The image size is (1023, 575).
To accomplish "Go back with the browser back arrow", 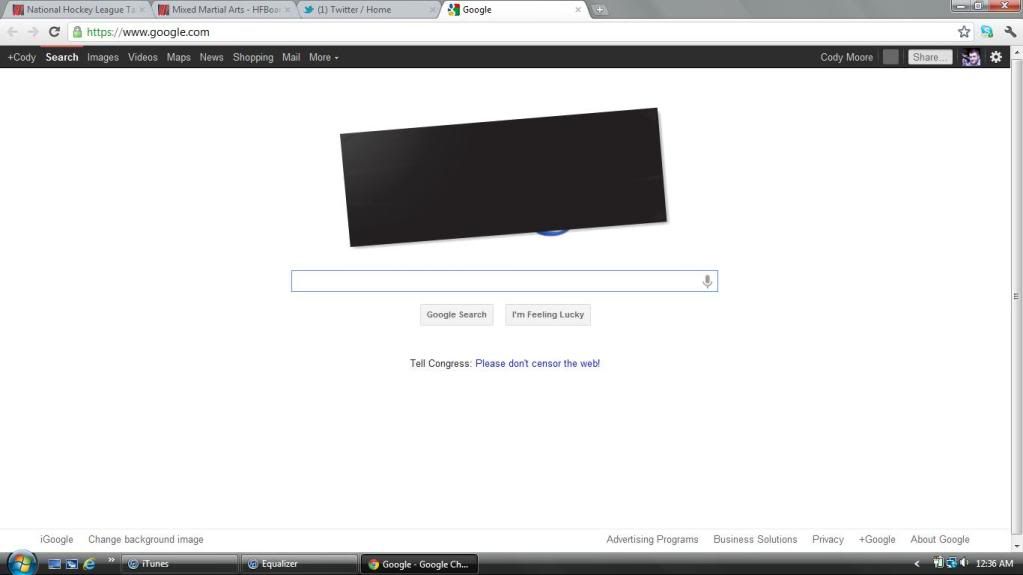I will [x=12, y=32].
